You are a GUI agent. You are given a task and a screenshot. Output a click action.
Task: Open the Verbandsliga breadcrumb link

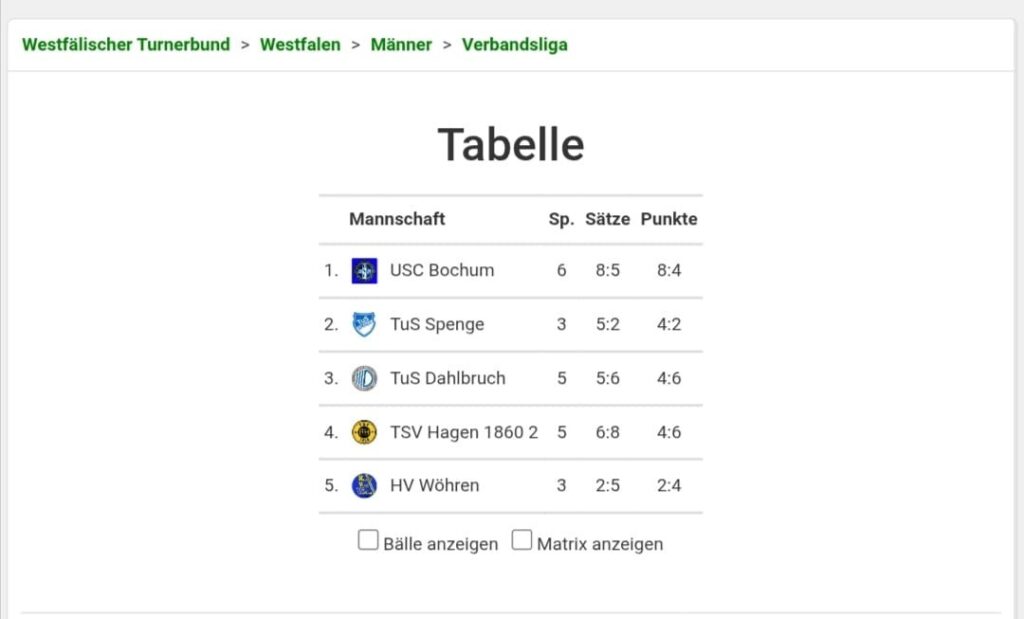point(515,44)
